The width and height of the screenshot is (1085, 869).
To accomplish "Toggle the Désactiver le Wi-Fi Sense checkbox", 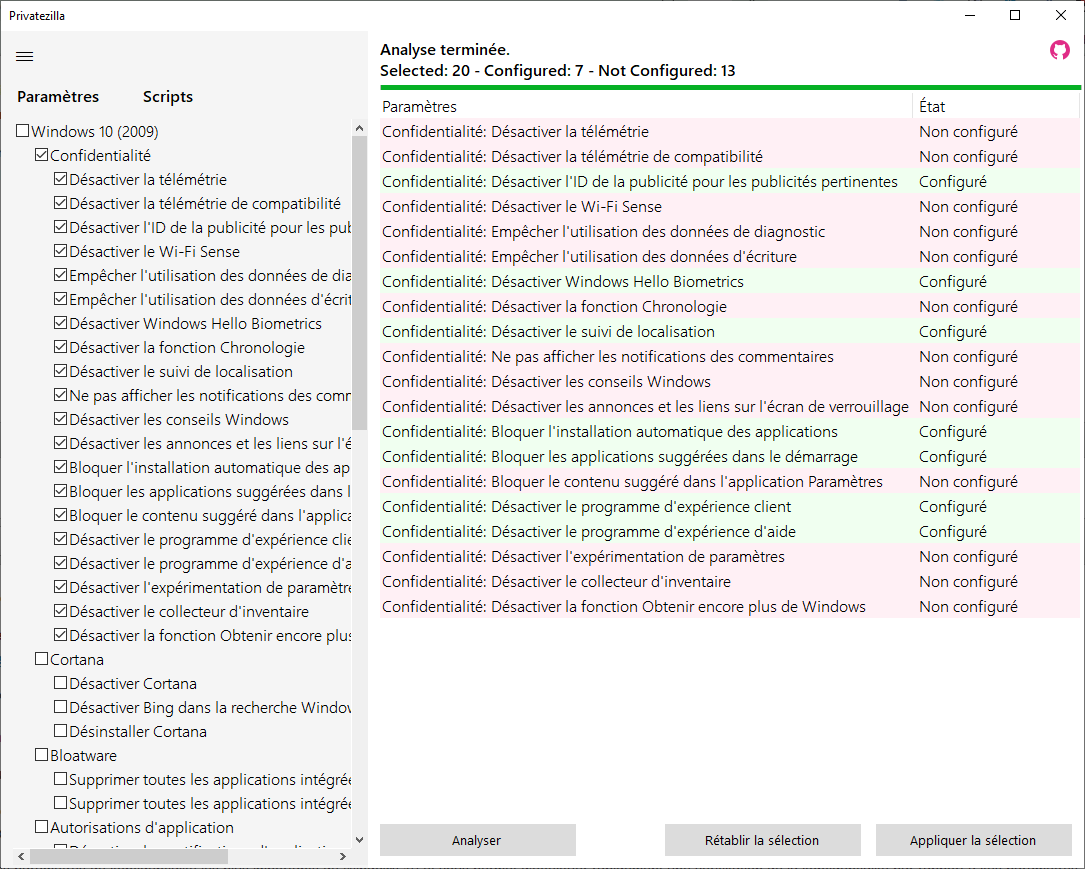I will (61, 252).
